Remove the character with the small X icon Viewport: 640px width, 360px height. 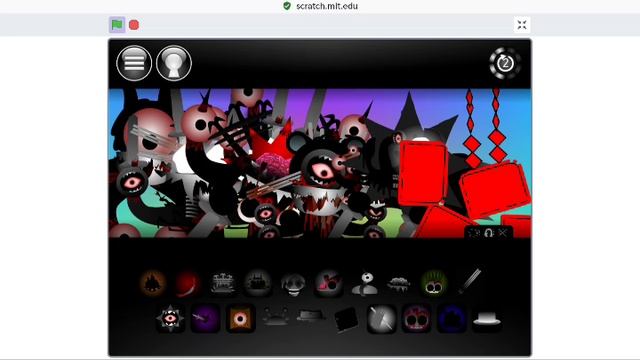click(x=503, y=233)
